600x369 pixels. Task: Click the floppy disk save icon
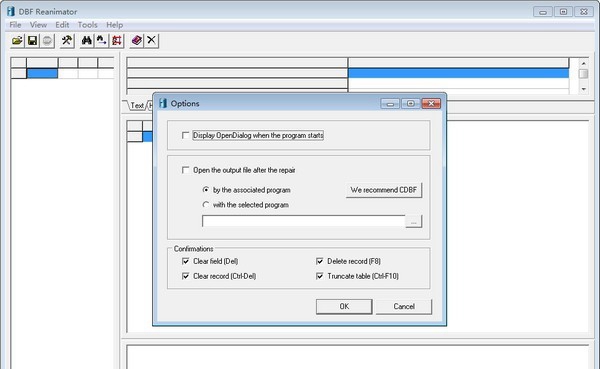[x=33, y=41]
